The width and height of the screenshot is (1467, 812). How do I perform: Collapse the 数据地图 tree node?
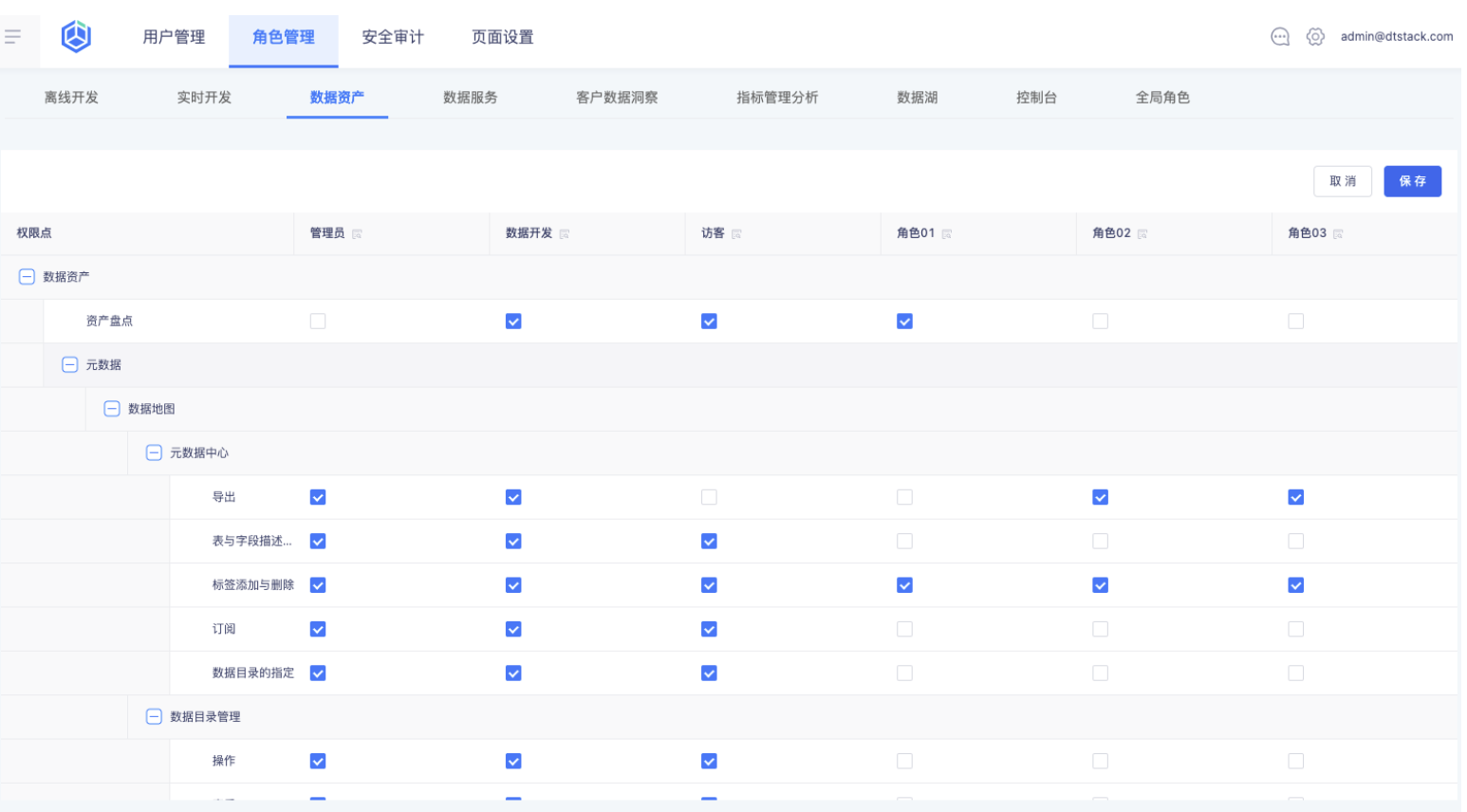point(111,409)
